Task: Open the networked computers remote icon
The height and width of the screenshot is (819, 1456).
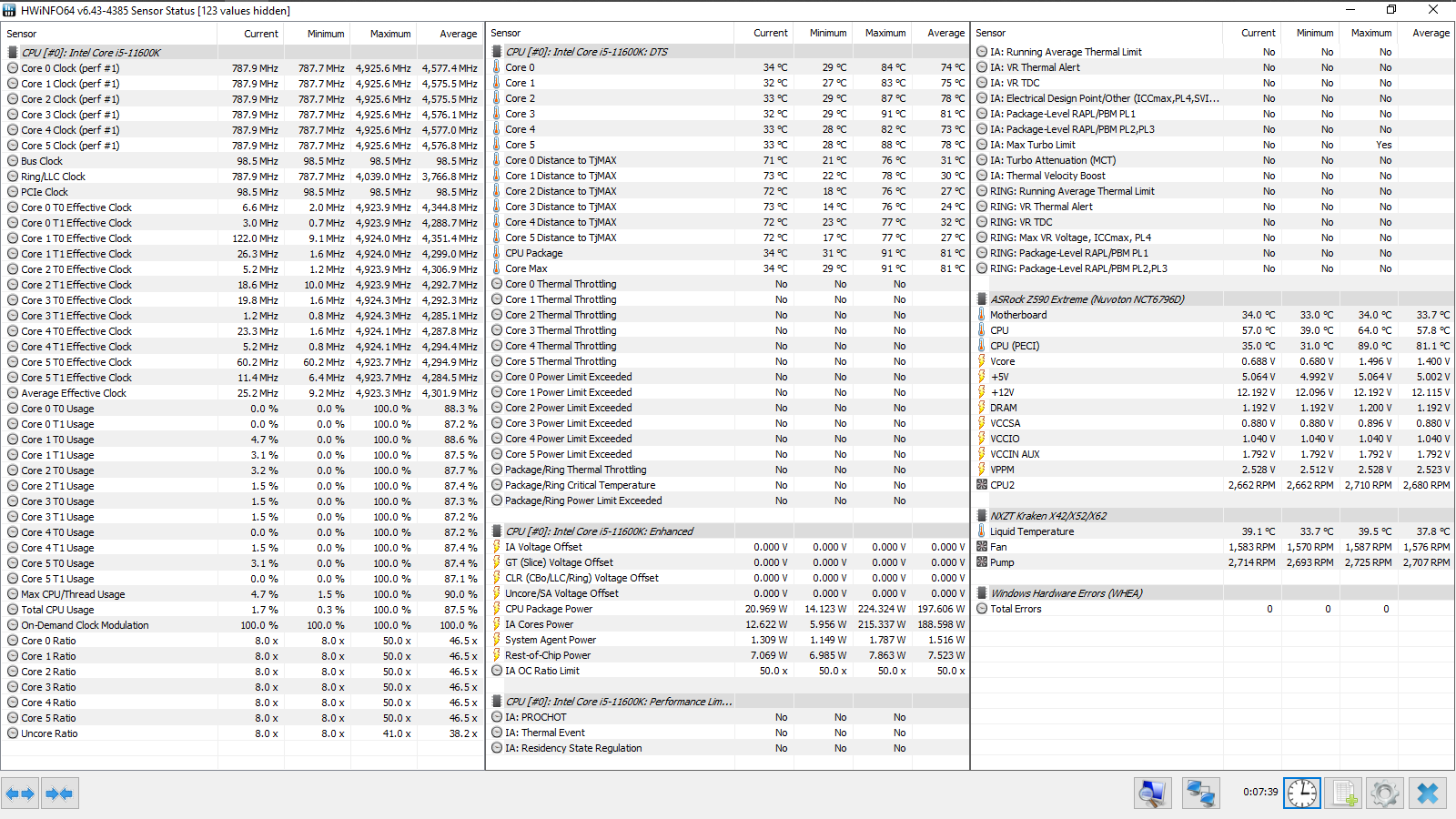Action: pyautogui.click(x=1200, y=794)
